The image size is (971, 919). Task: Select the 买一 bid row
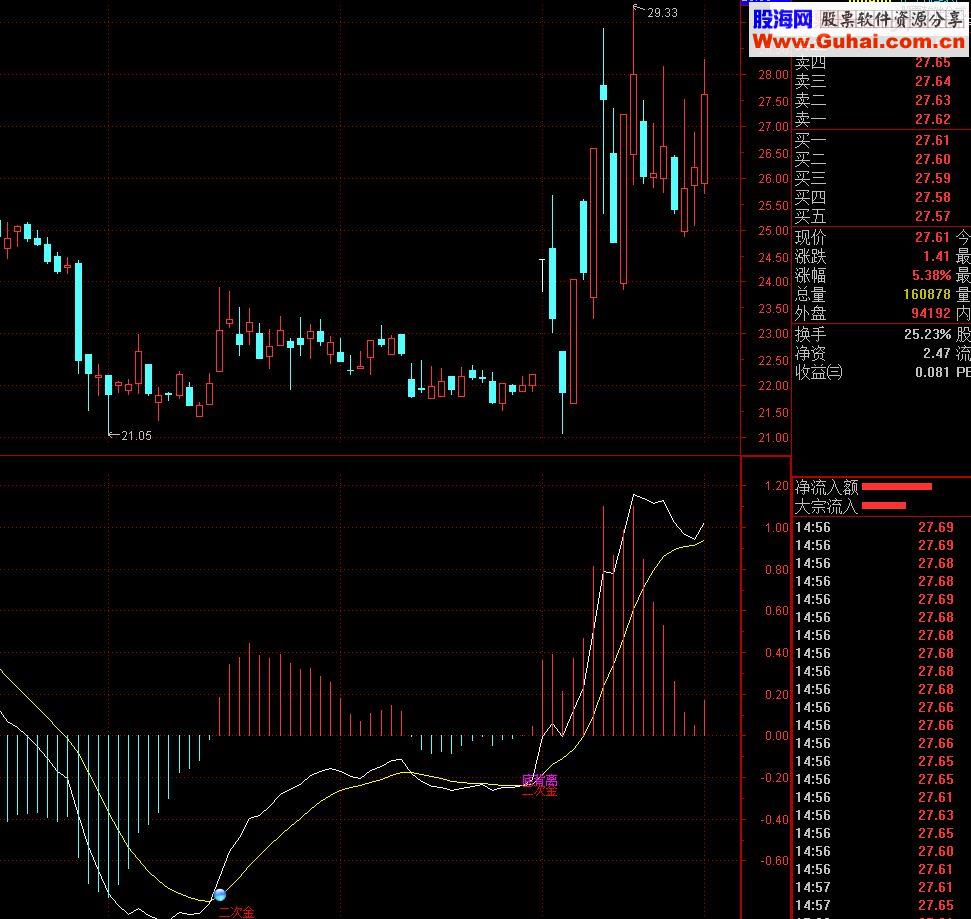pyautogui.click(x=882, y=140)
